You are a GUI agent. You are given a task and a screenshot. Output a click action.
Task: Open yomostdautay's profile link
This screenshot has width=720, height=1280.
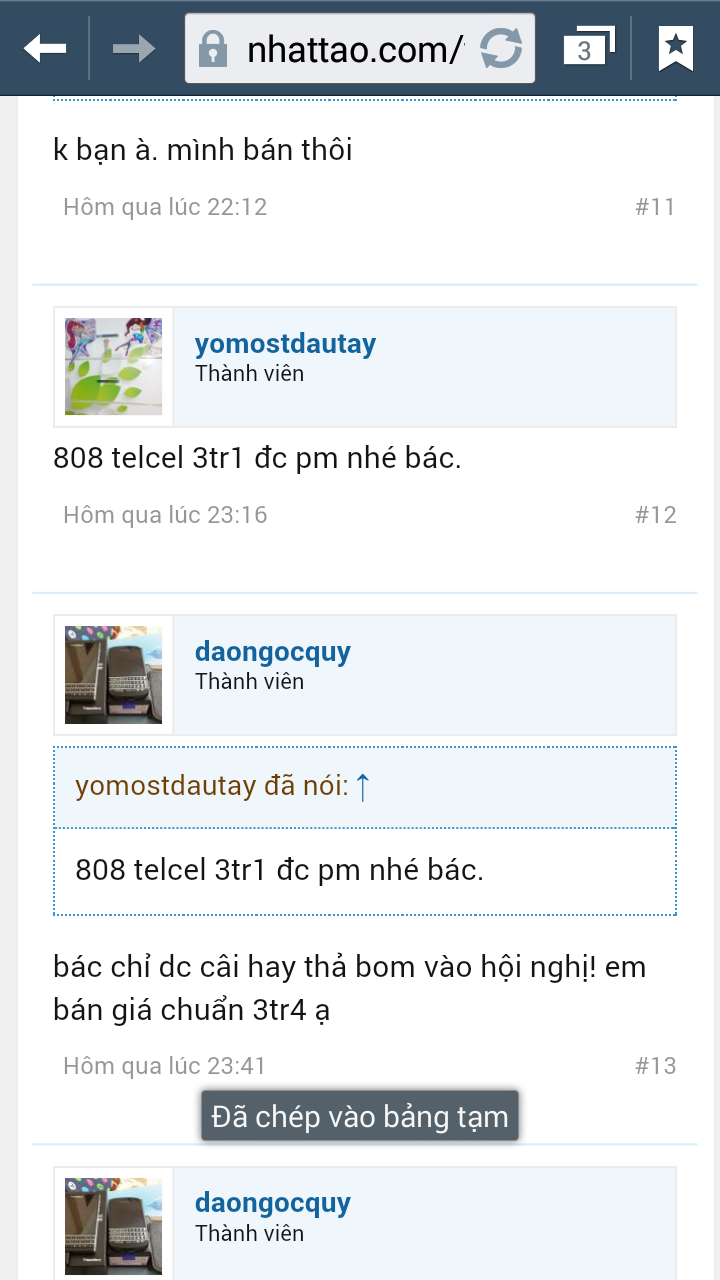(285, 344)
